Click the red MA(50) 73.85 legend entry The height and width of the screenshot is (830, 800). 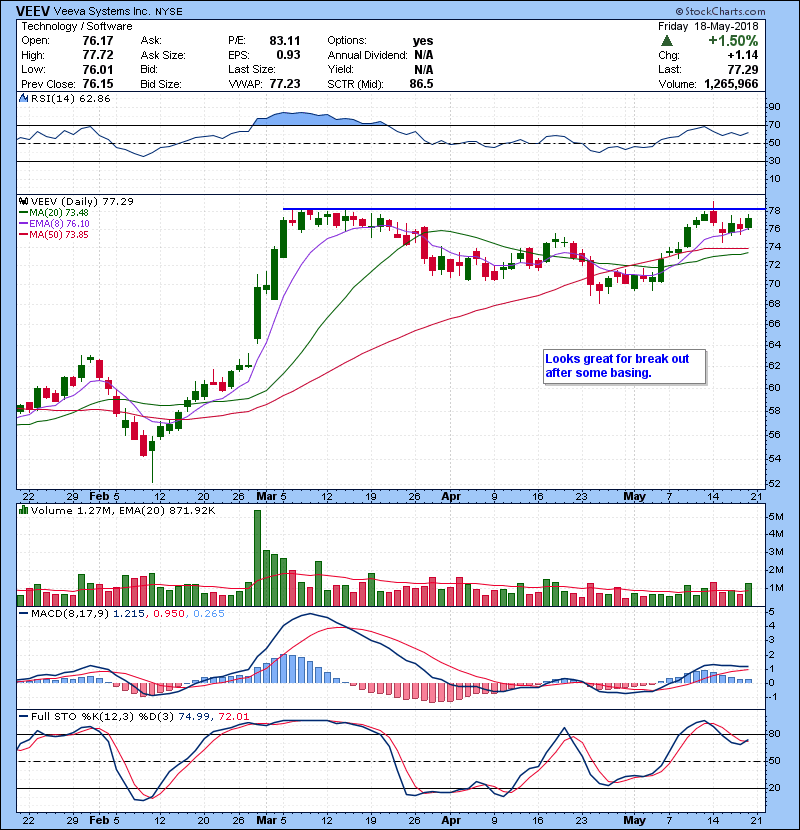click(x=55, y=235)
